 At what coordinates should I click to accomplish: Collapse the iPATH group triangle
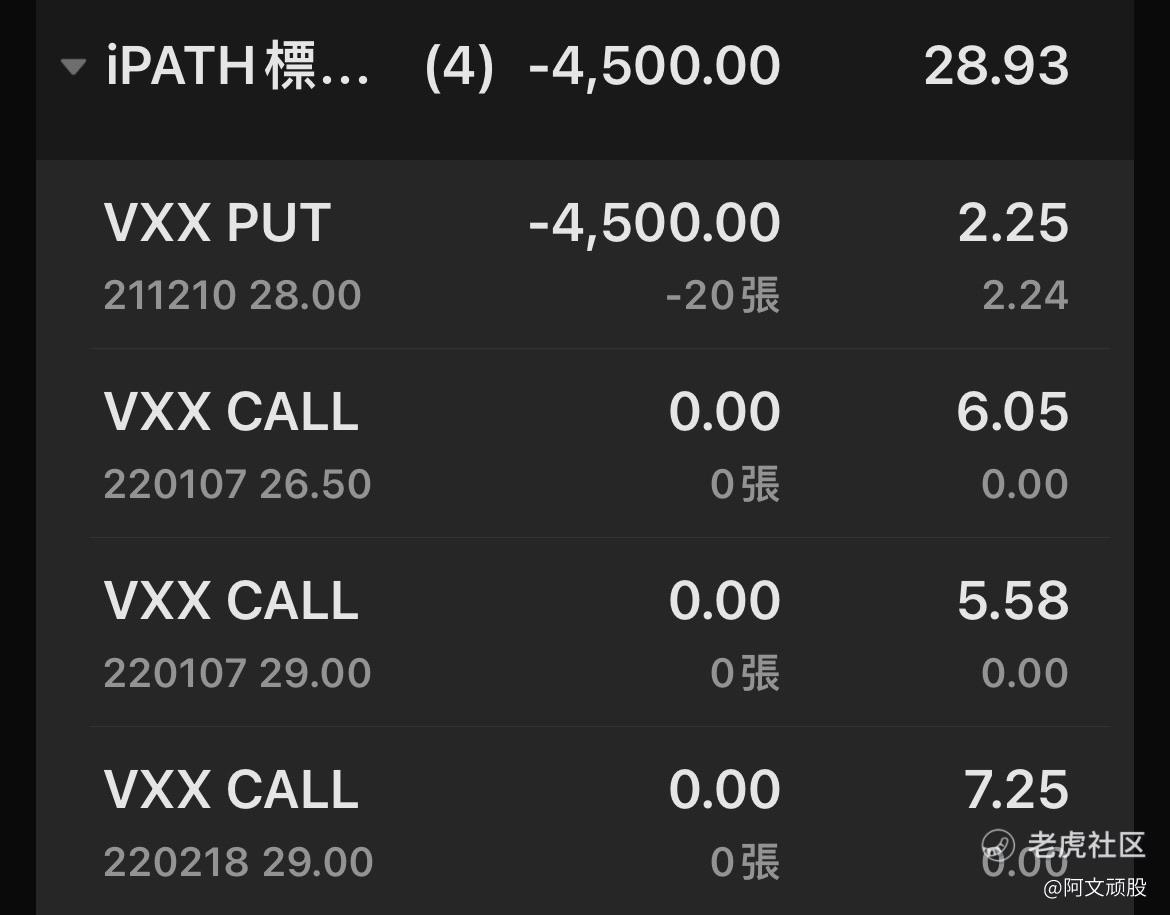[x=73, y=67]
